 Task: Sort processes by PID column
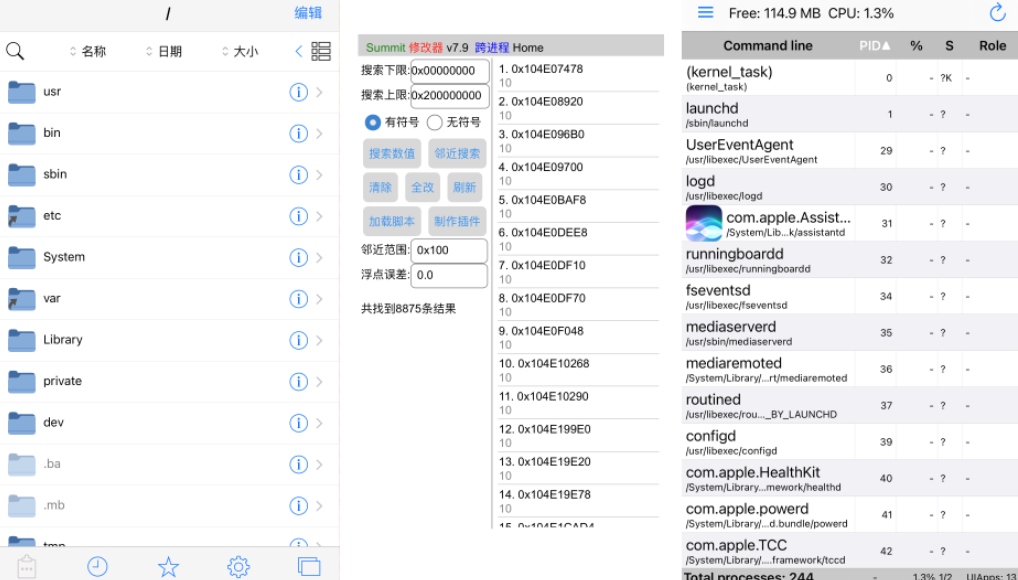tap(875, 45)
